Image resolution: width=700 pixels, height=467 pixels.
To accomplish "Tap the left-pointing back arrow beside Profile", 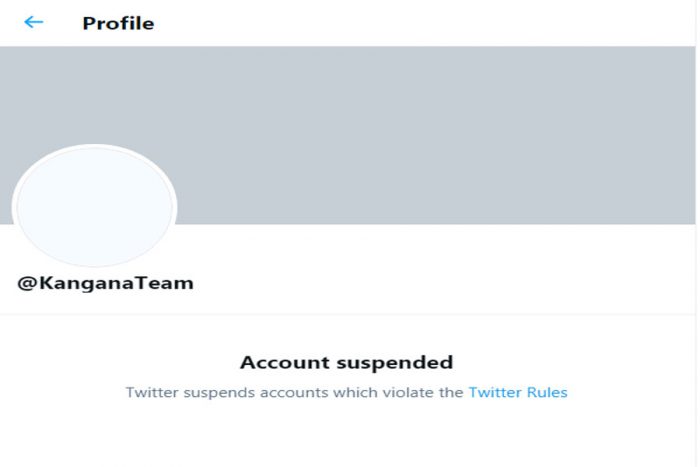I will [x=33, y=22].
